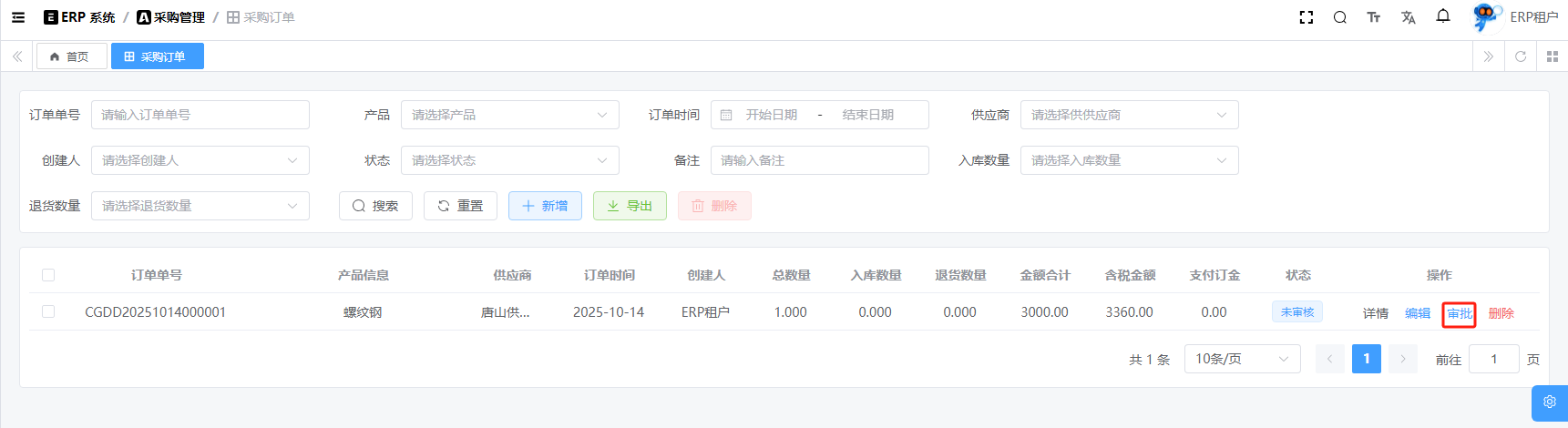This screenshot has width=1568, height=428.
Task: Expand the 供应商 supplier dropdown
Action: tap(1129, 115)
